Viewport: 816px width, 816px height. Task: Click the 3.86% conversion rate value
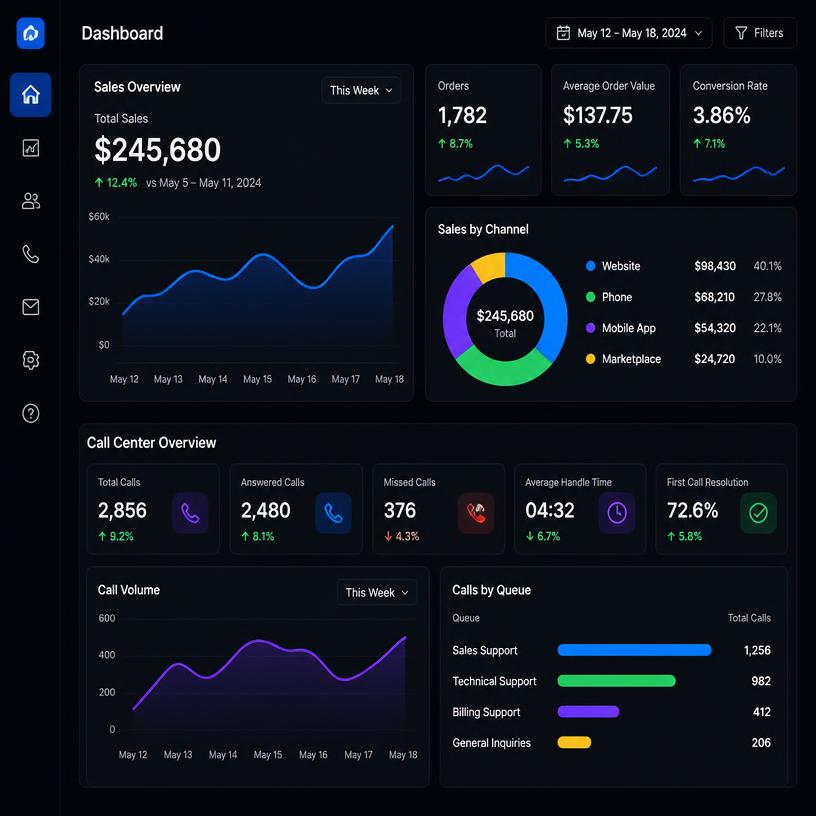(721, 116)
